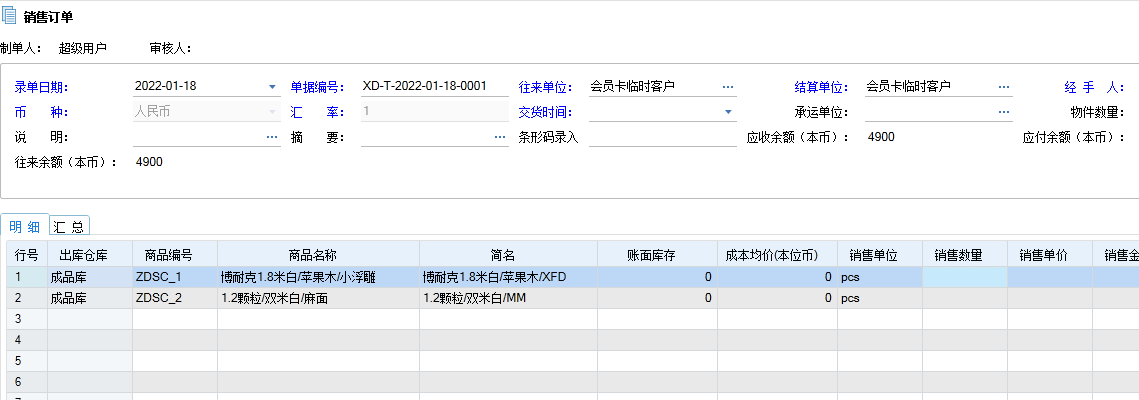Select row number 6
Screen dimensions: 1139x400
(x=27, y=382)
